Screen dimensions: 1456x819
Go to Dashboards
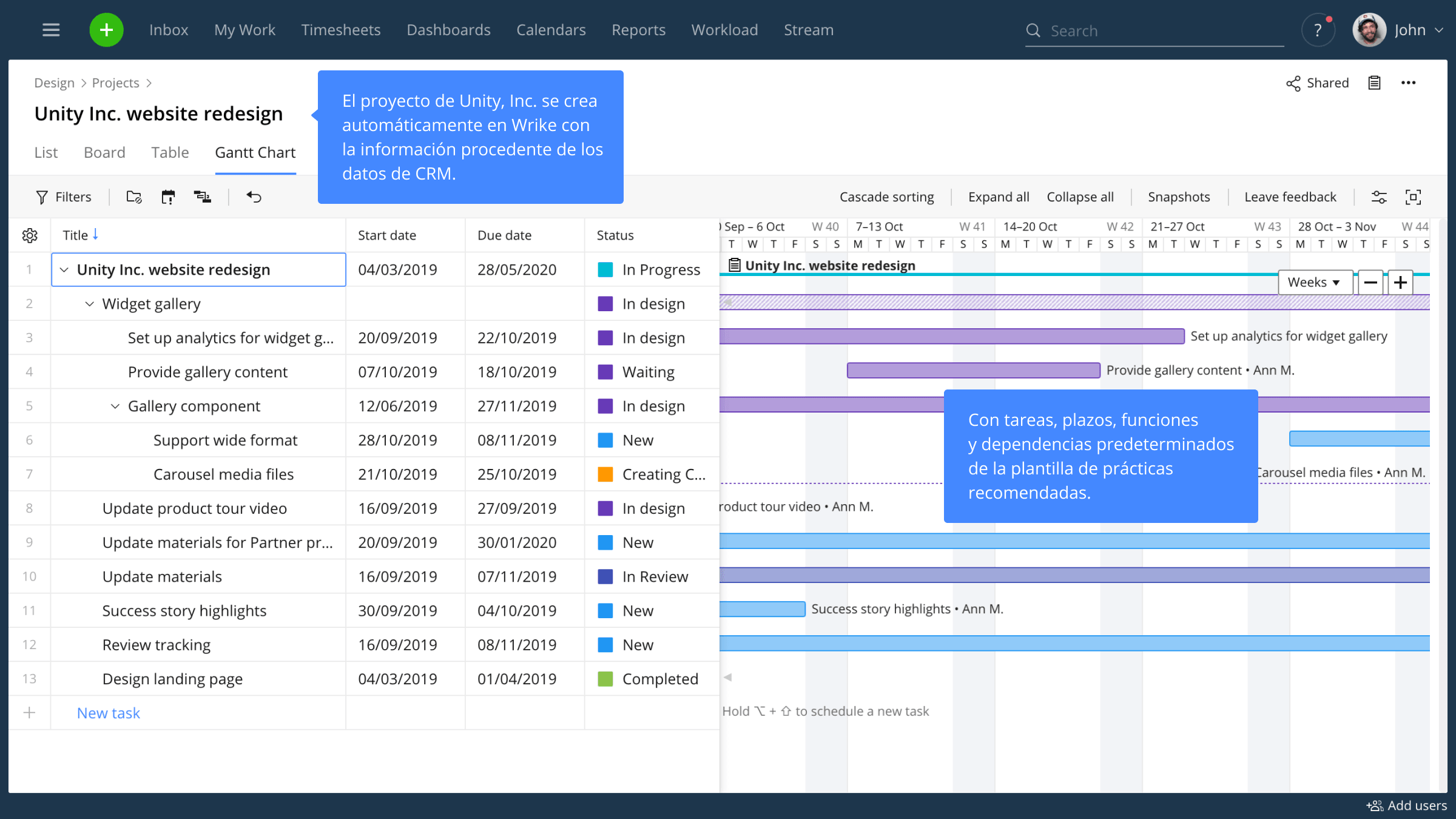click(448, 30)
